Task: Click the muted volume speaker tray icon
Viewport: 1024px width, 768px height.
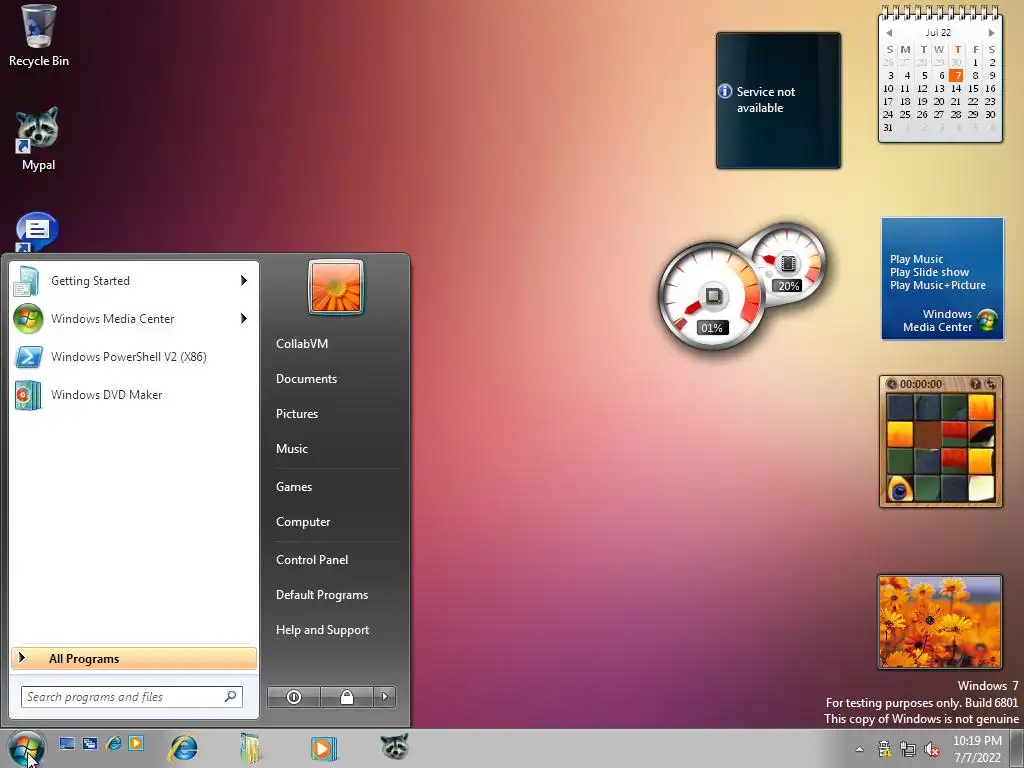Action: pyautogui.click(x=932, y=749)
